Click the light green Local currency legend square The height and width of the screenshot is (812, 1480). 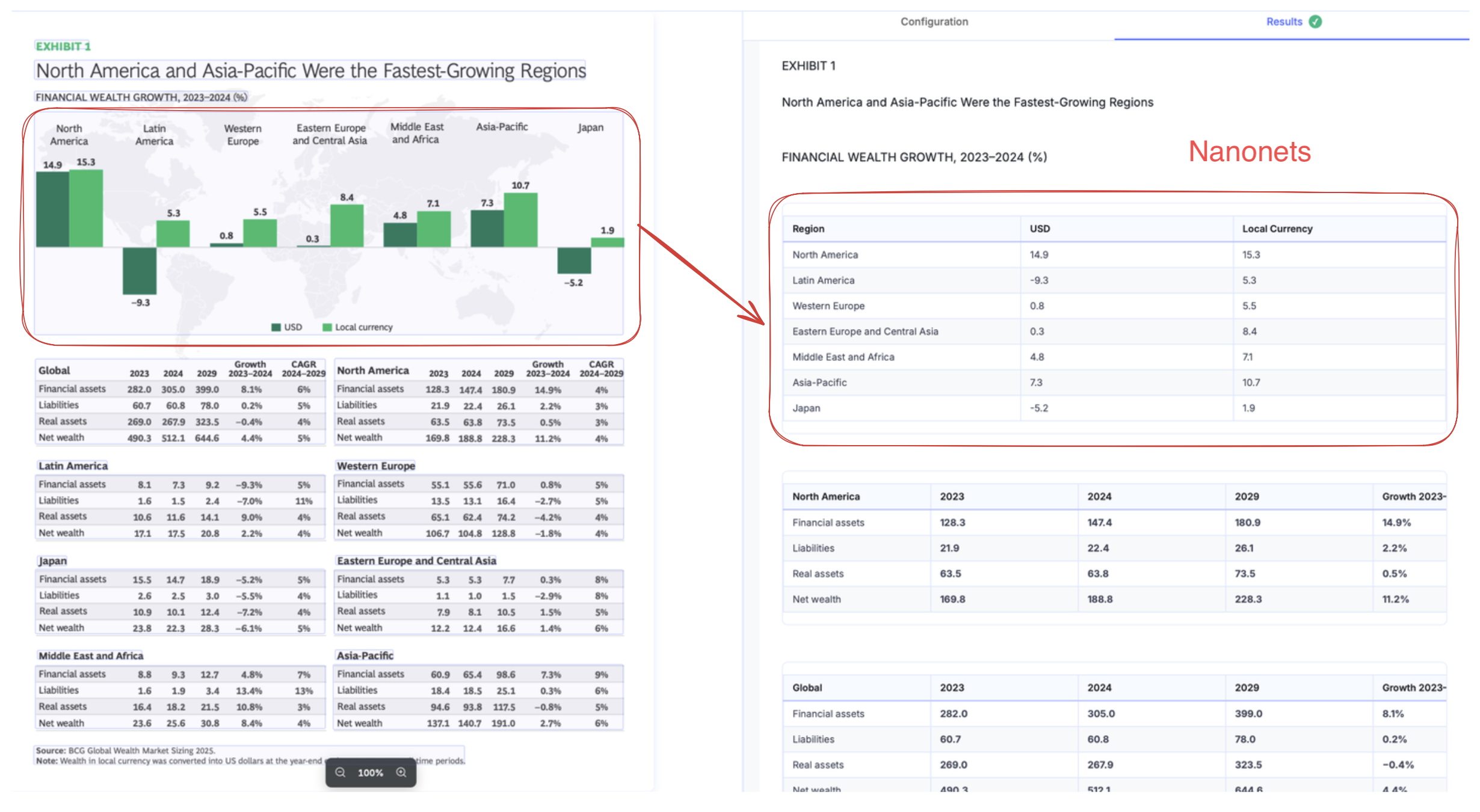[327, 327]
